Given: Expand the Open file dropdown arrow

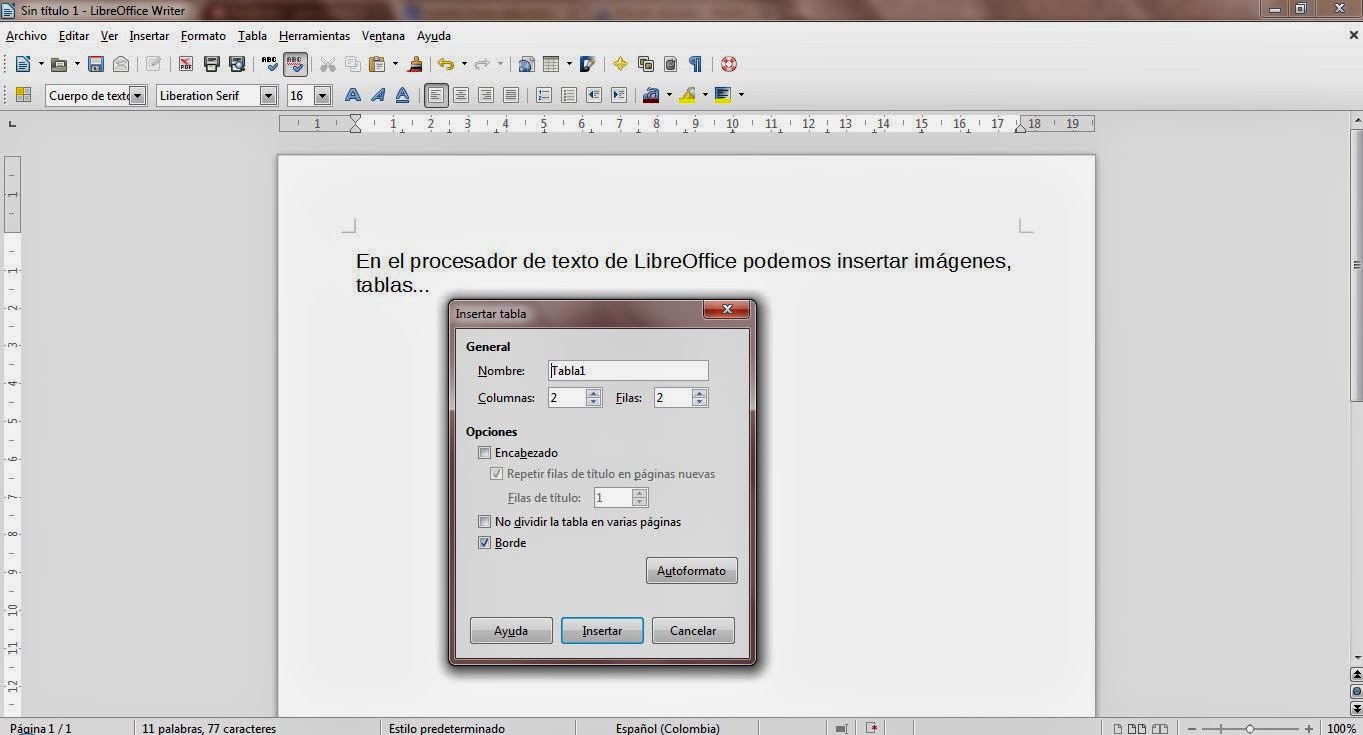Looking at the screenshot, I should [x=77, y=64].
